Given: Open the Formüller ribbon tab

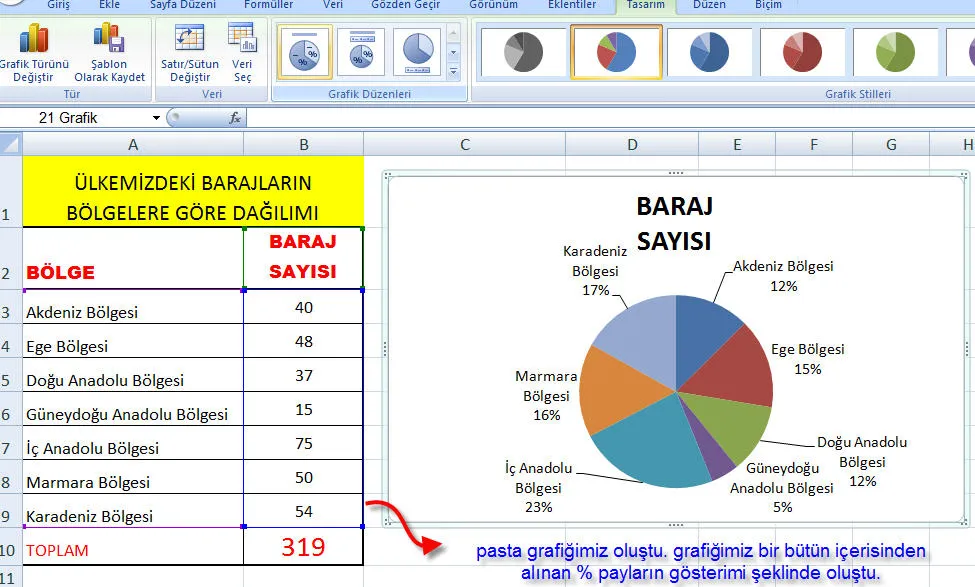Looking at the screenshot, I should [x=268, y=5].
